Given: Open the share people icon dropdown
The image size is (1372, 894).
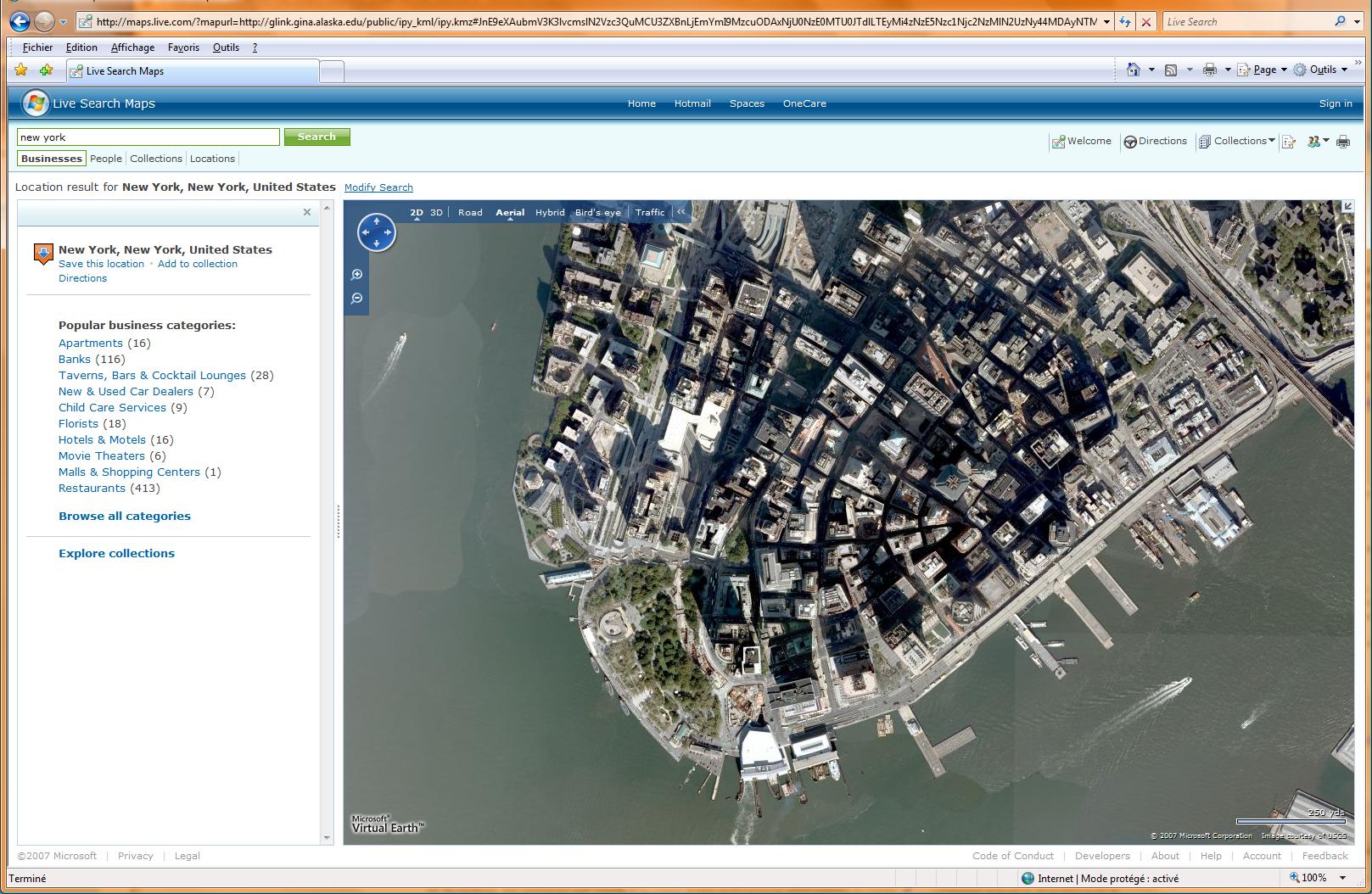Looking at the screenshot, I should click(x=1318, y=142).
